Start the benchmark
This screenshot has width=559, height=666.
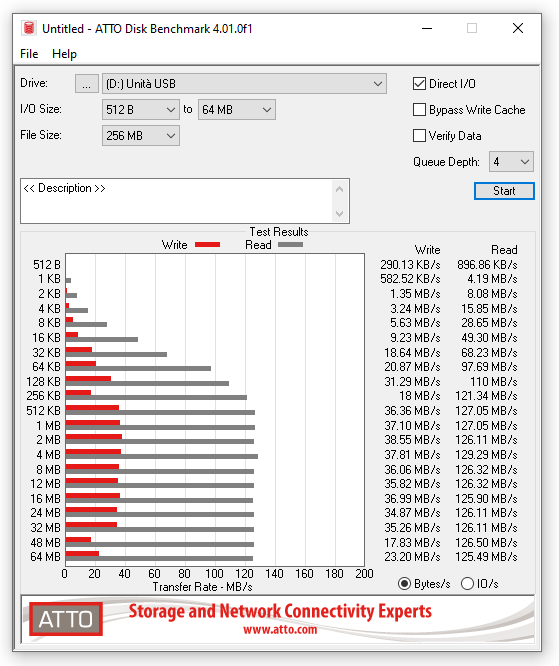click(504, 191)
